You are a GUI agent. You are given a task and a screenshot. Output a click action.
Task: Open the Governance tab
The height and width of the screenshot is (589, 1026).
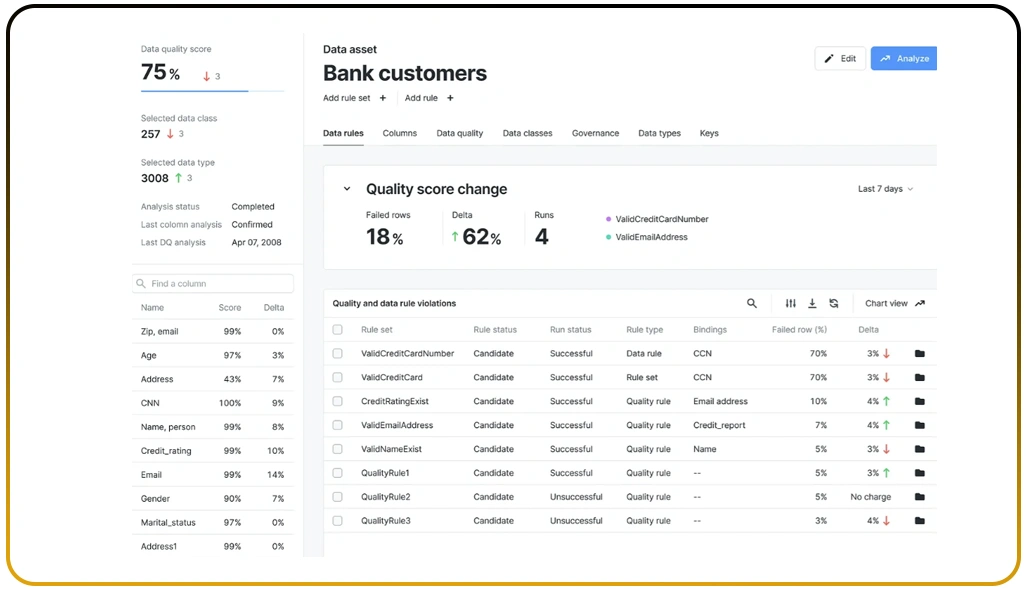click(x=595, y=133)
